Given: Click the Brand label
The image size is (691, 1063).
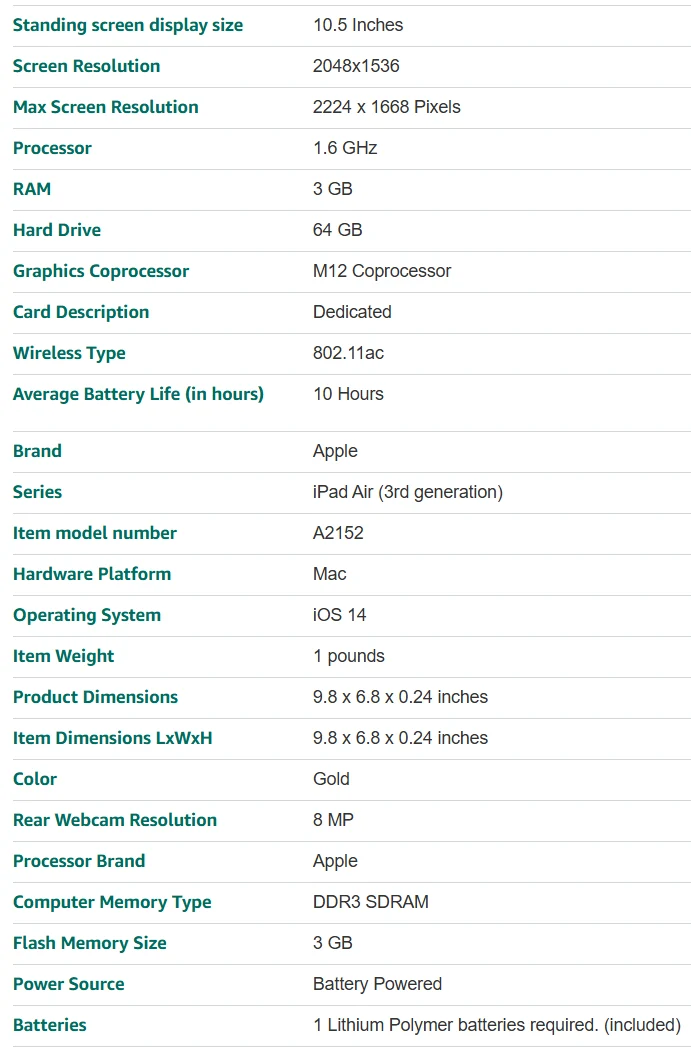Looking at the screenshot, I should click(x=37, y=451).
